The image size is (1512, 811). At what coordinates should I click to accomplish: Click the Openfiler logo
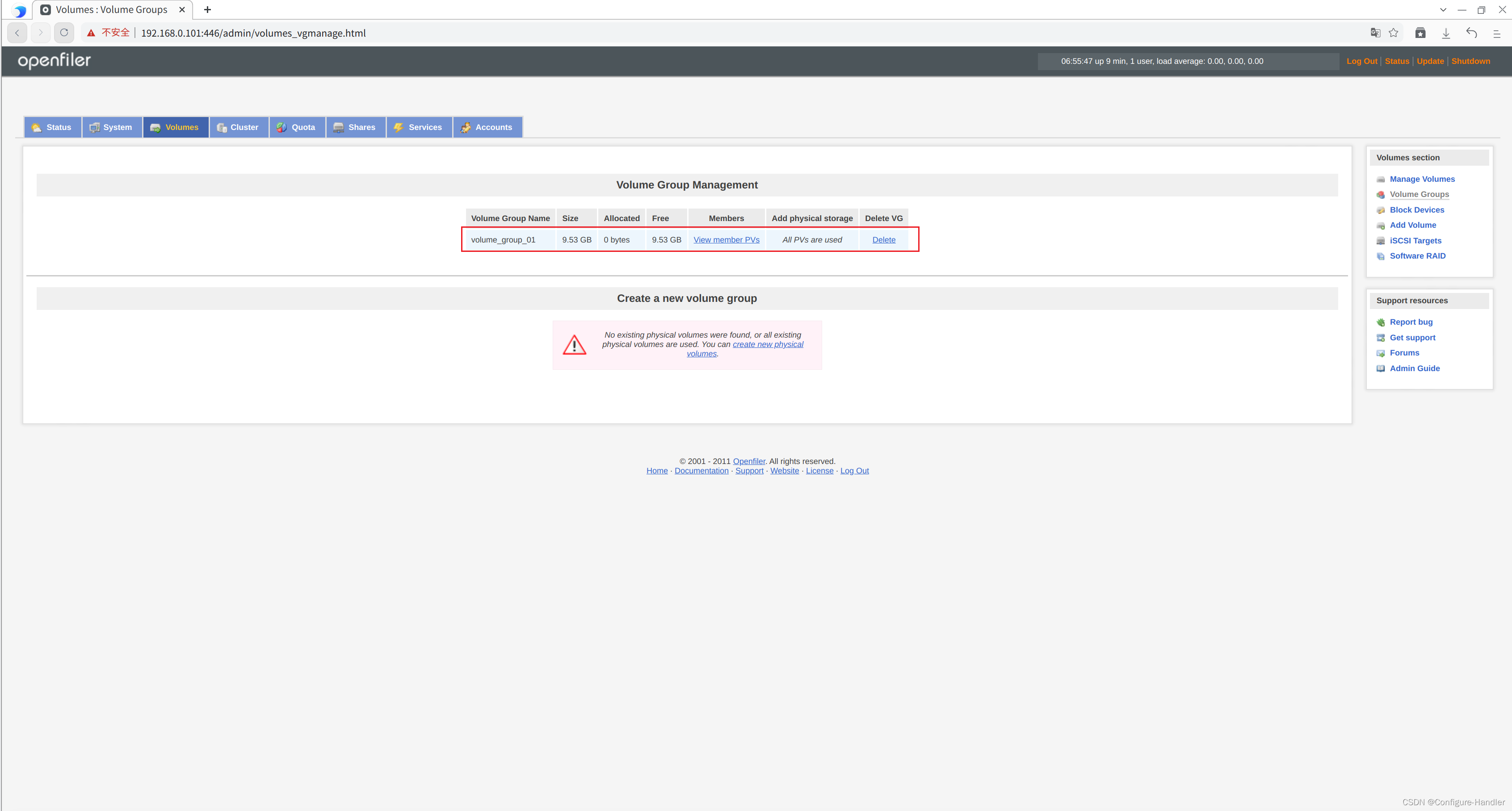coord(54,60)
